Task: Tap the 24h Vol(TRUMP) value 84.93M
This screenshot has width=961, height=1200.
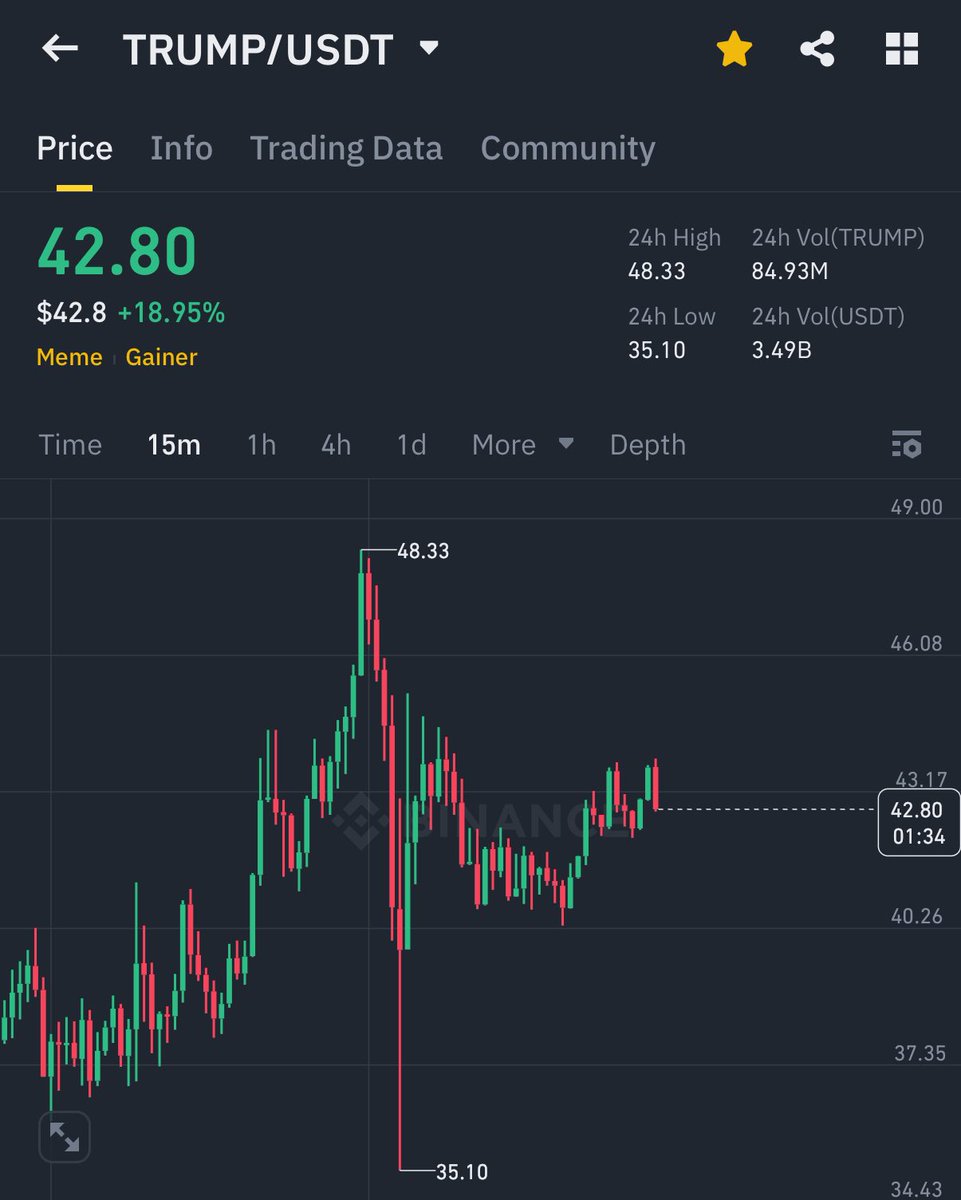Action: pyautogui.click(x=790, y=271)
